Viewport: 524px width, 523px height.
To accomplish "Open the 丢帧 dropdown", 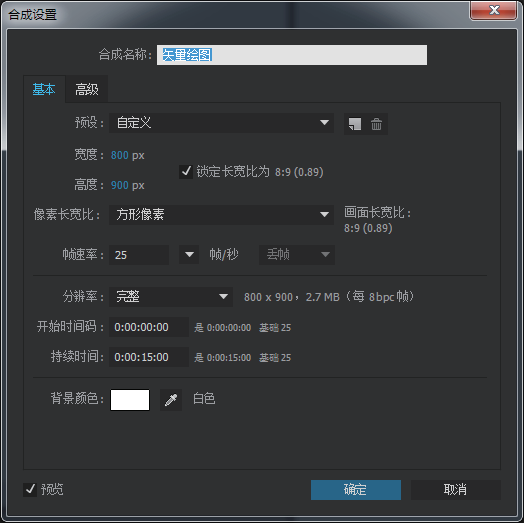I will click(297, 255).
